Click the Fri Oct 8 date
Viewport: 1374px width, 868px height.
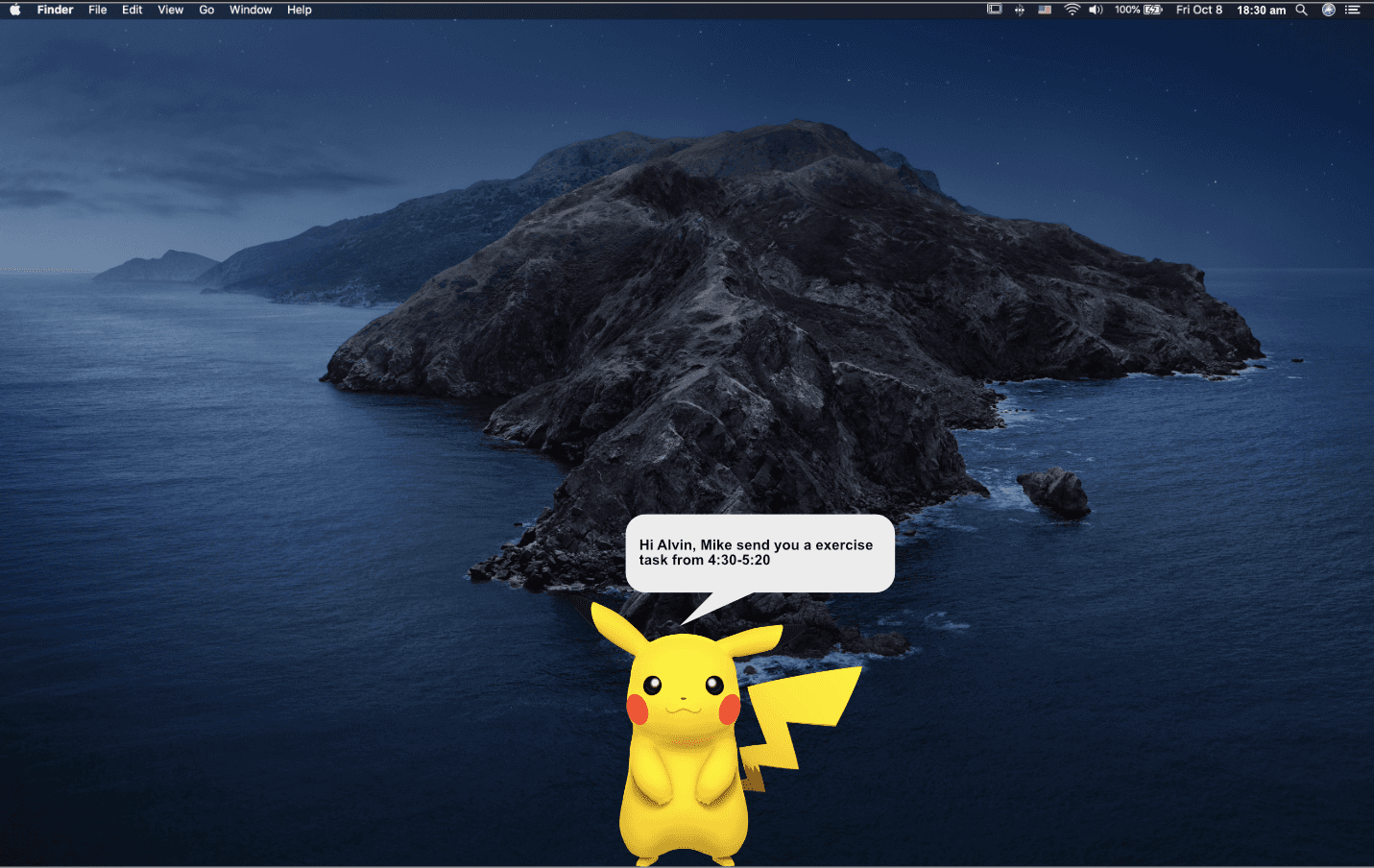pyautogui.click(x=1199, y=10)
